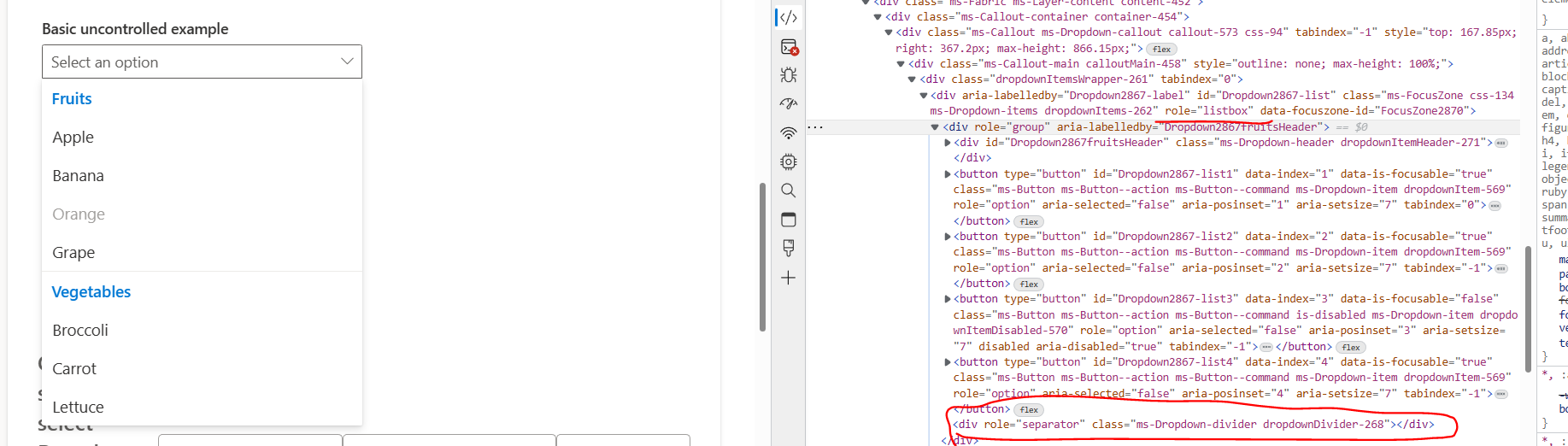Click the 'Select an option' placeholder field
The width and height of the screenshot is (1568, 446).
click(x=202, y=62)
